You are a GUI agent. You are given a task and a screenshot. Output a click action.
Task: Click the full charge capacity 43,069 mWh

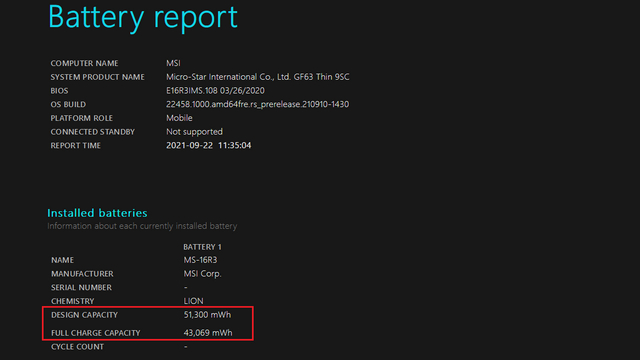208,333
